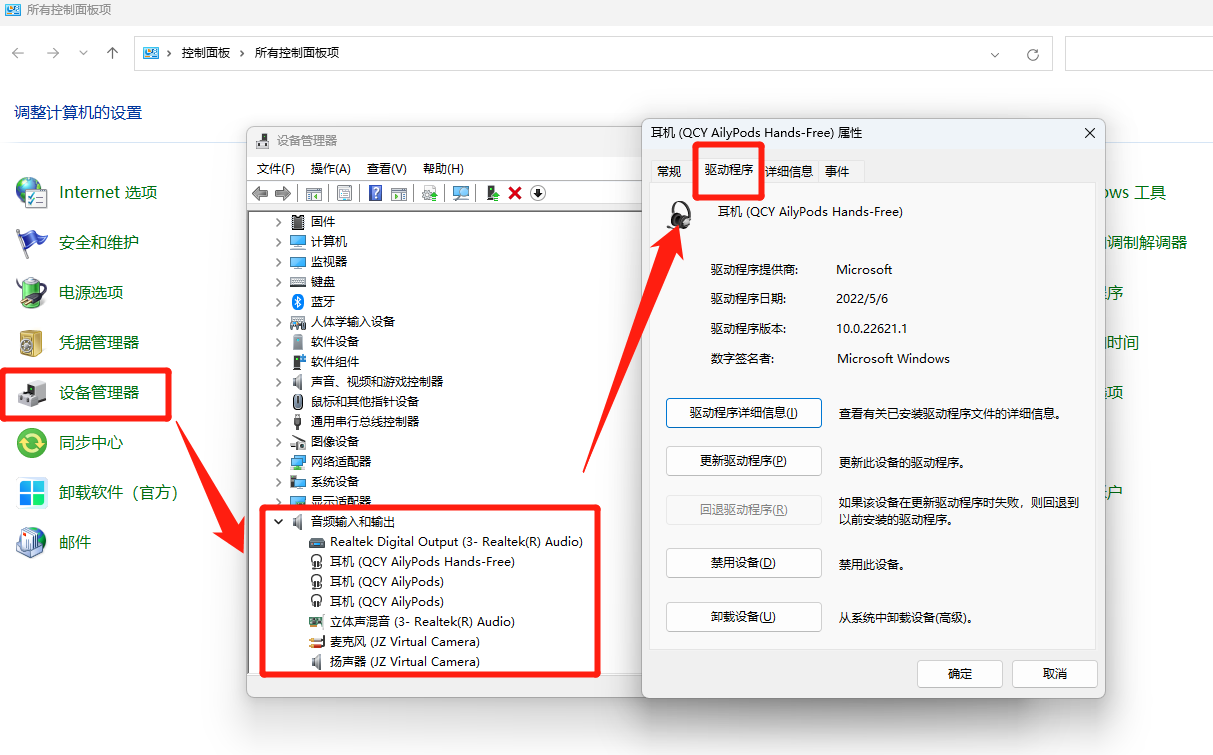
Task: Collapse the 音频输入和输出 tree node
Action: pos(279,521)
